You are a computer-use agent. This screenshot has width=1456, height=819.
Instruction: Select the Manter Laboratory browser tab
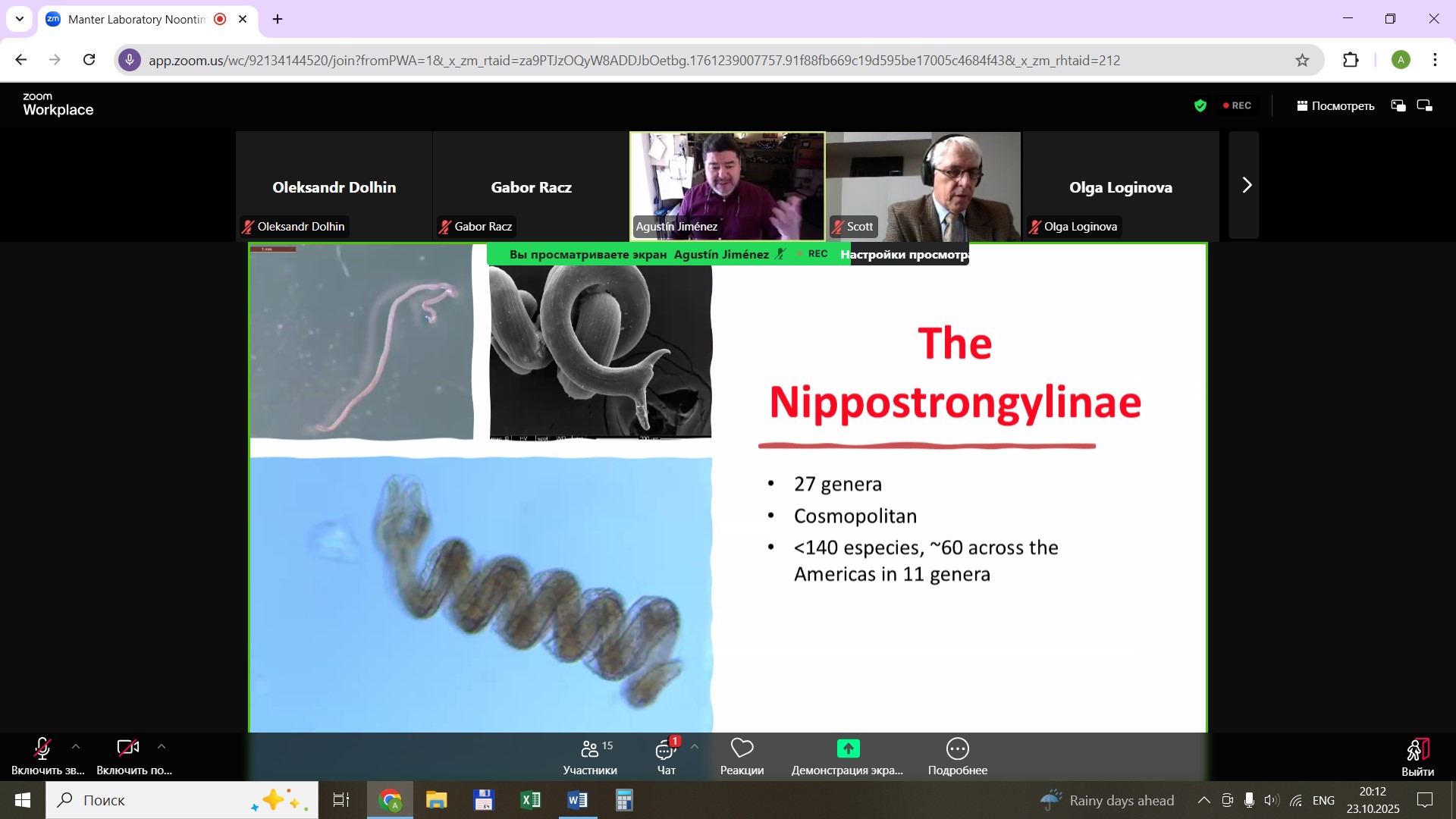pos(136,20)
